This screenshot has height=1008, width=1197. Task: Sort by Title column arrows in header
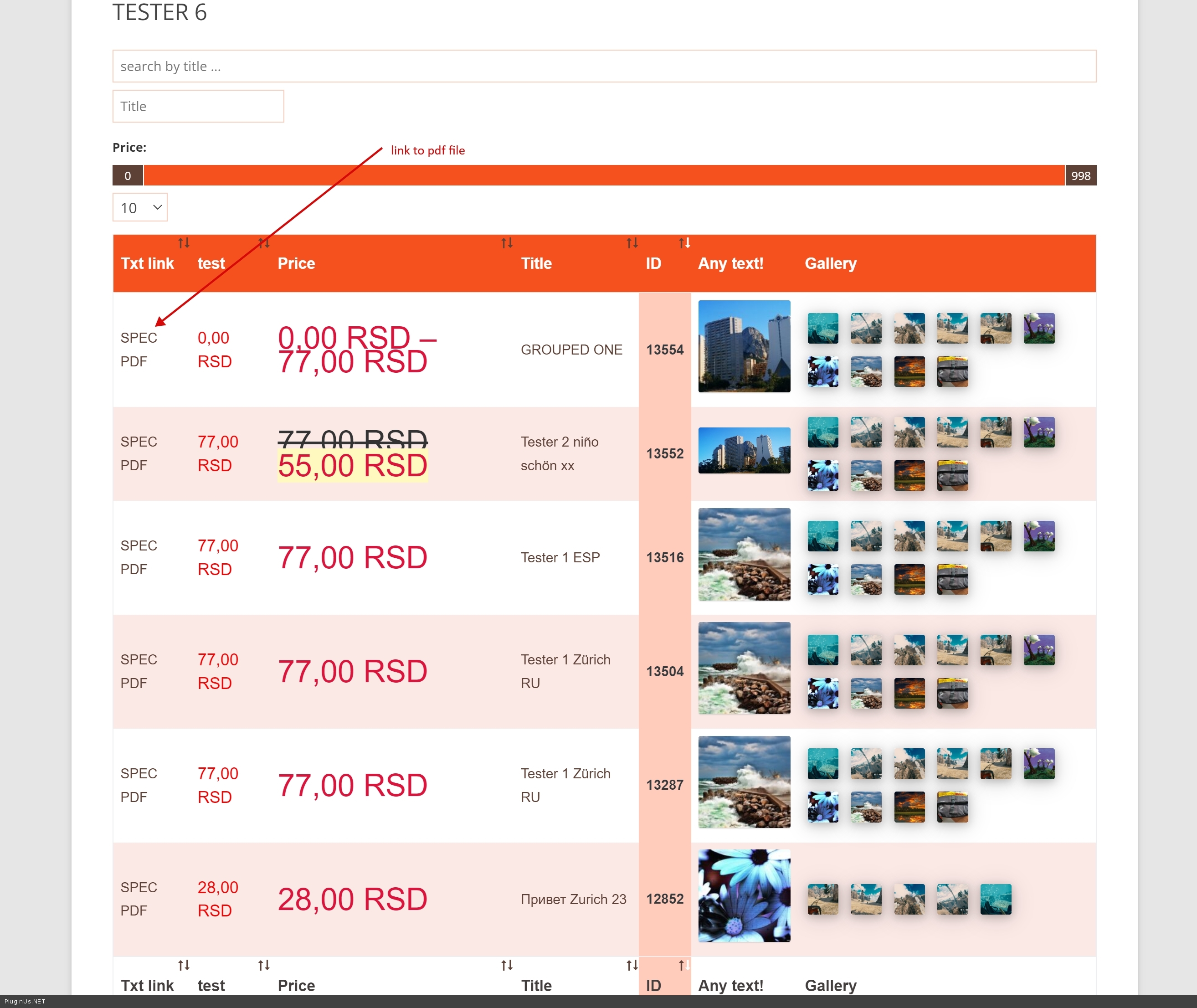click(x=632, y=243)
